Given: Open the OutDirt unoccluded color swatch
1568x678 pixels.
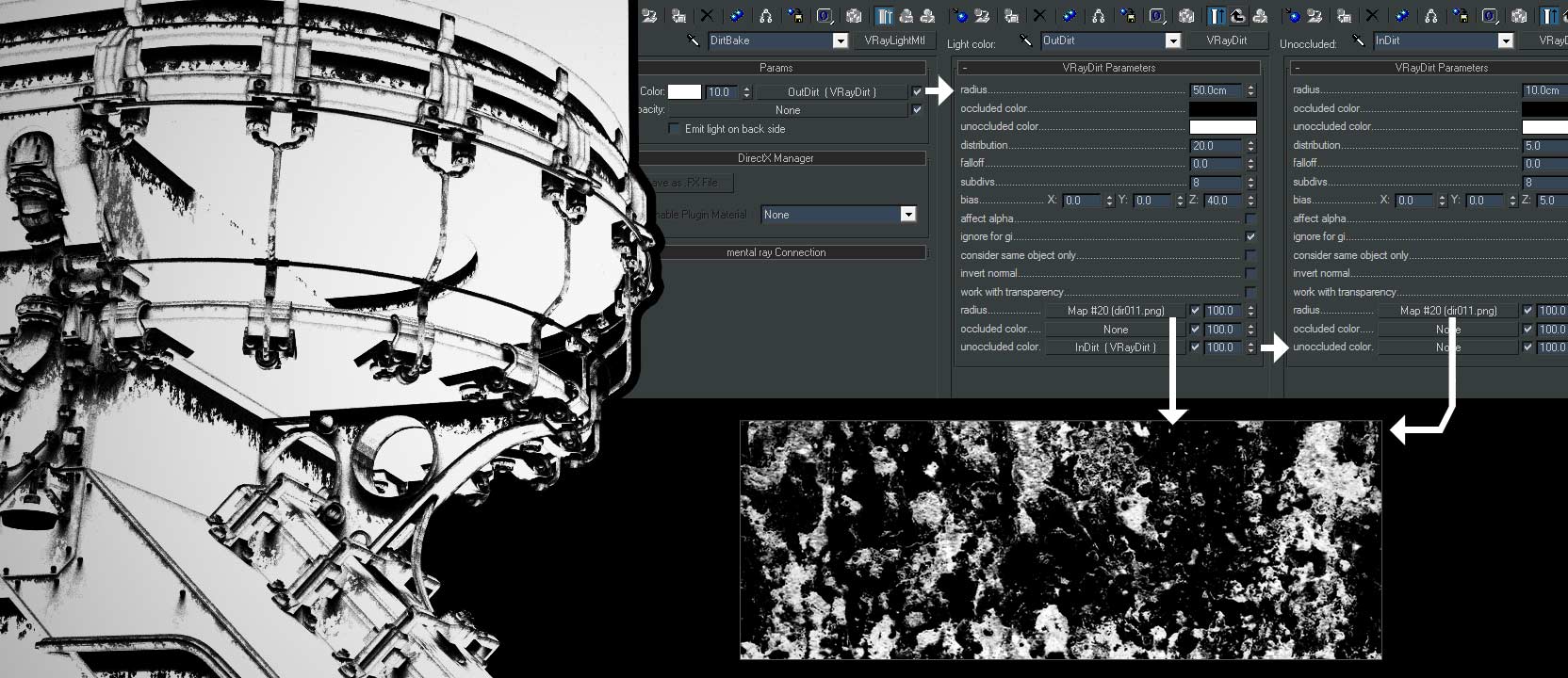Looking at the screenshot, I should (1222, 127).
